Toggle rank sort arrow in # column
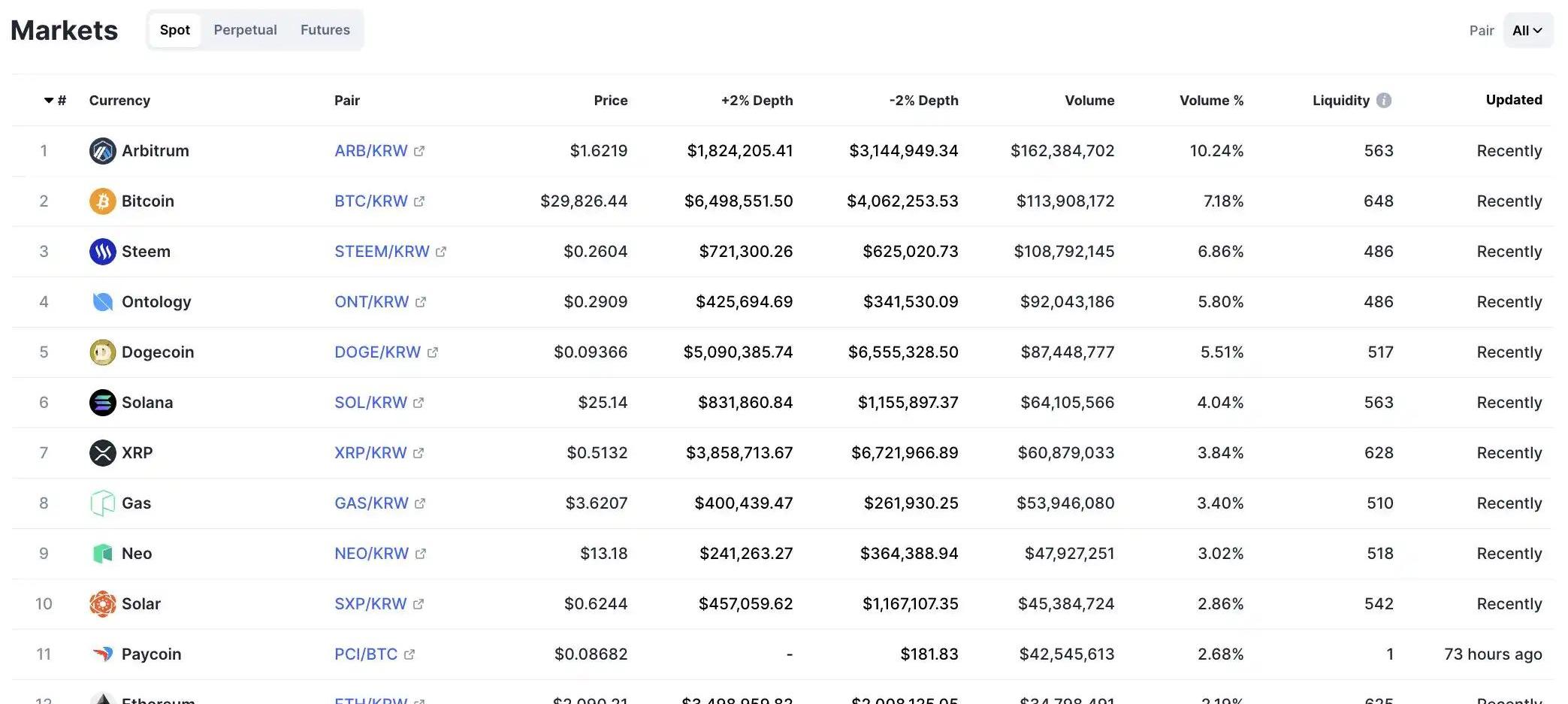This screenshot has width=1568, height=704. click(50, 101)
